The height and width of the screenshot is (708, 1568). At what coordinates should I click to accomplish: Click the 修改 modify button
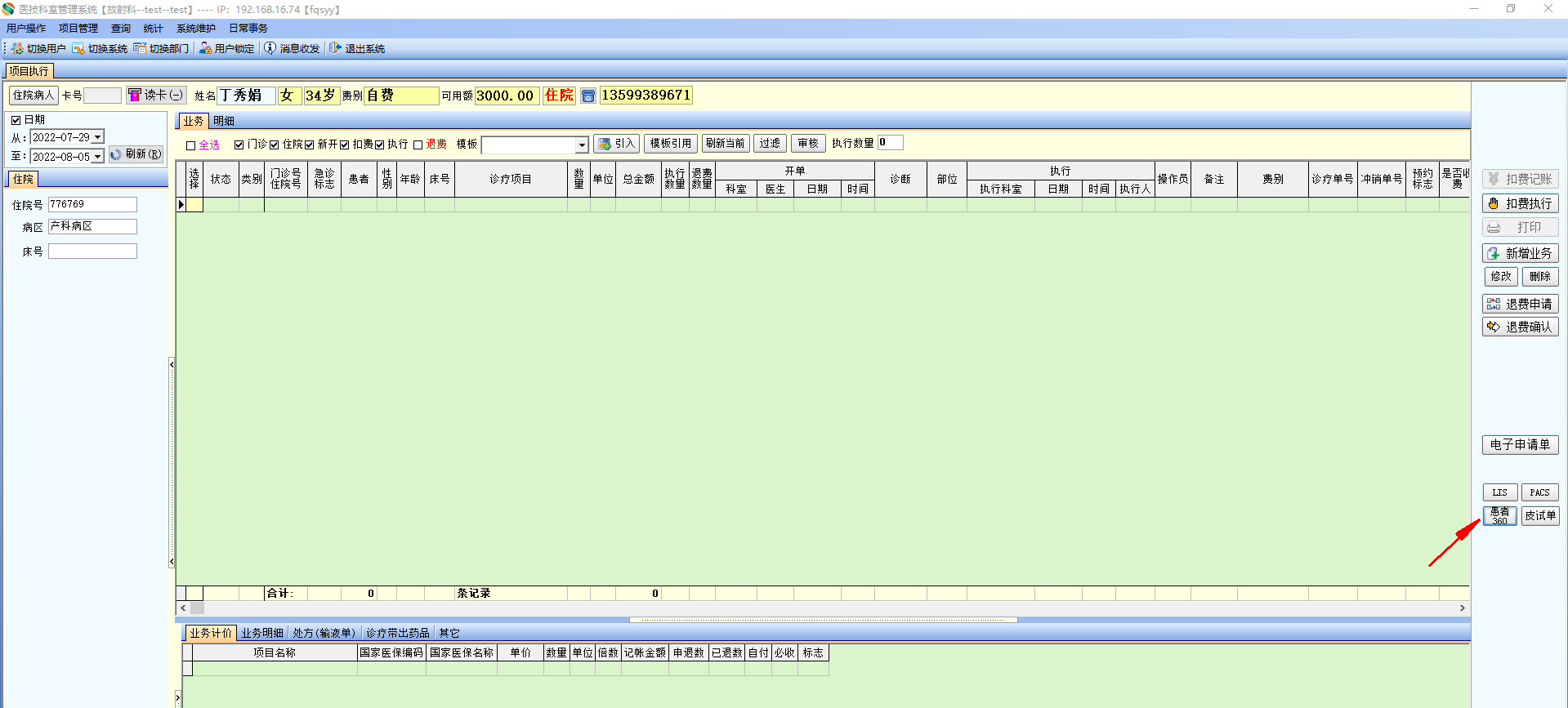tap(1501, 277)
